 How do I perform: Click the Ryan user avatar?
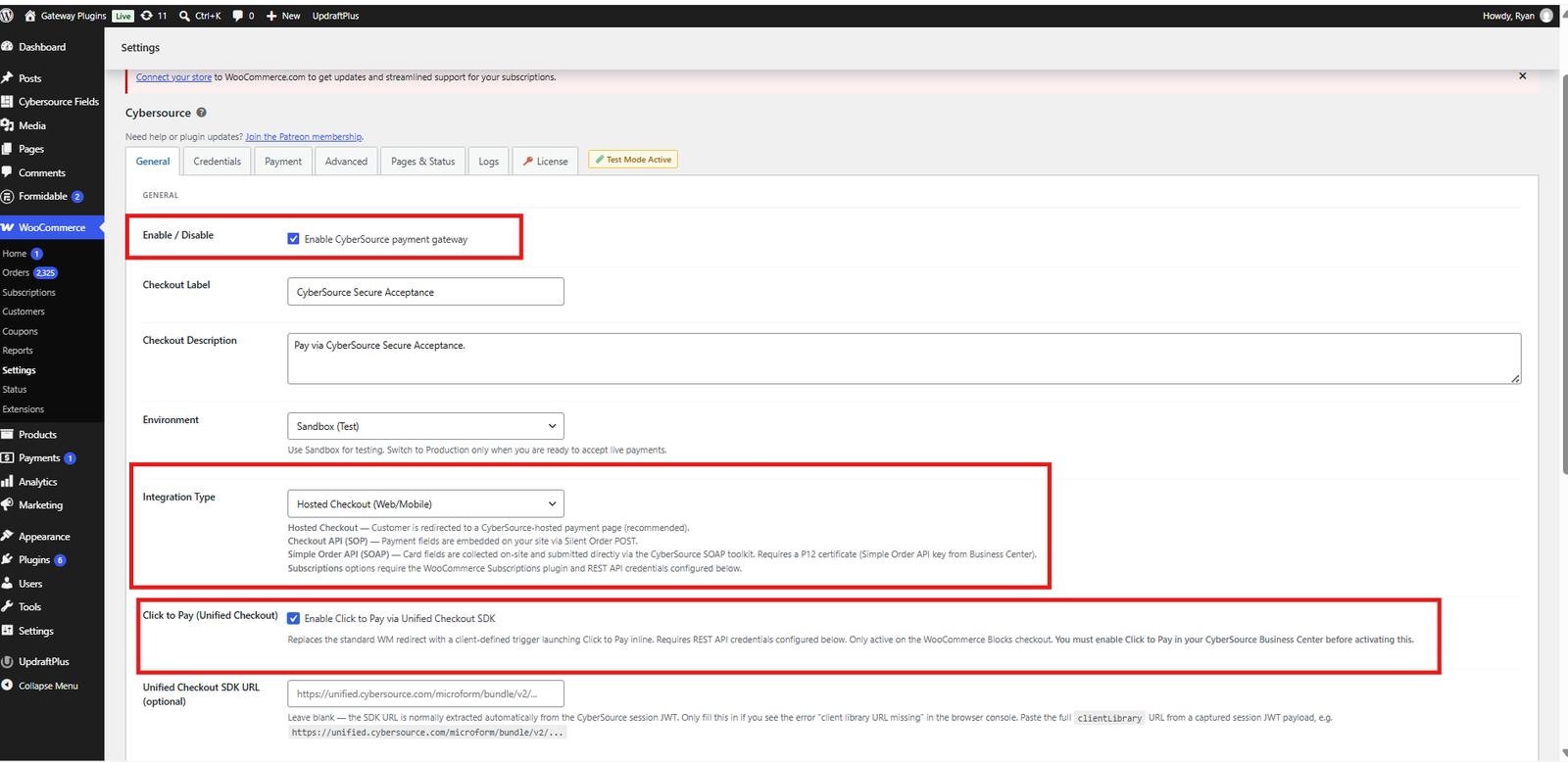click(x=1546, y=16)
